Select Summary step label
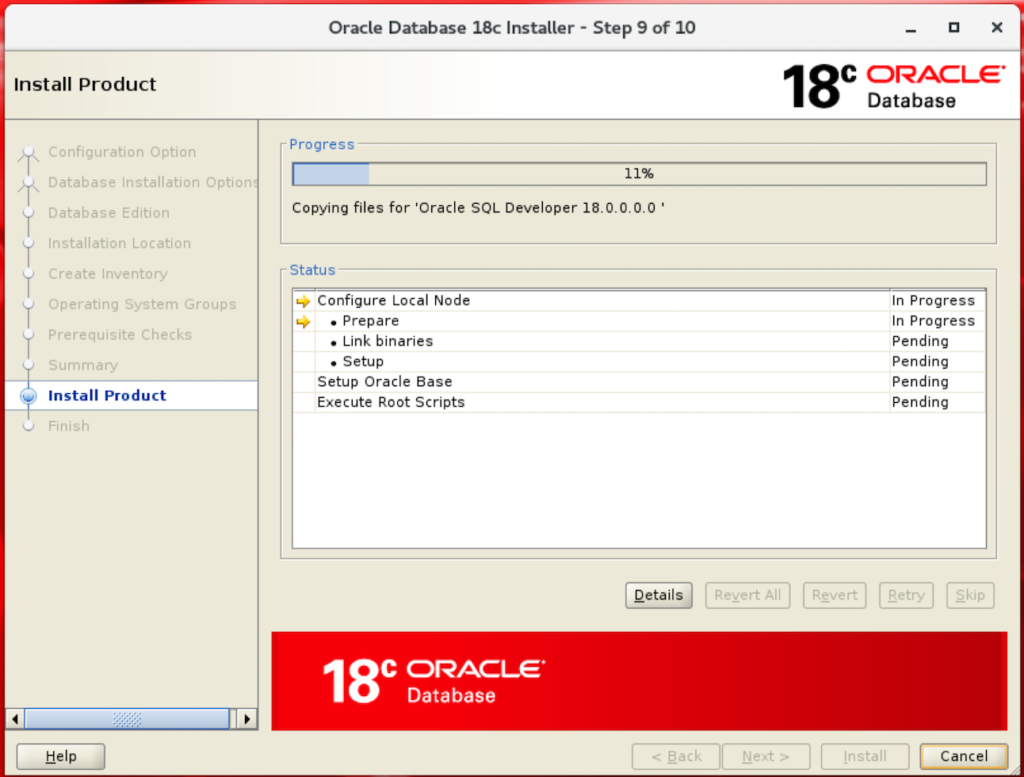This screenshot has width=1024, height=777. pos(83,365)
